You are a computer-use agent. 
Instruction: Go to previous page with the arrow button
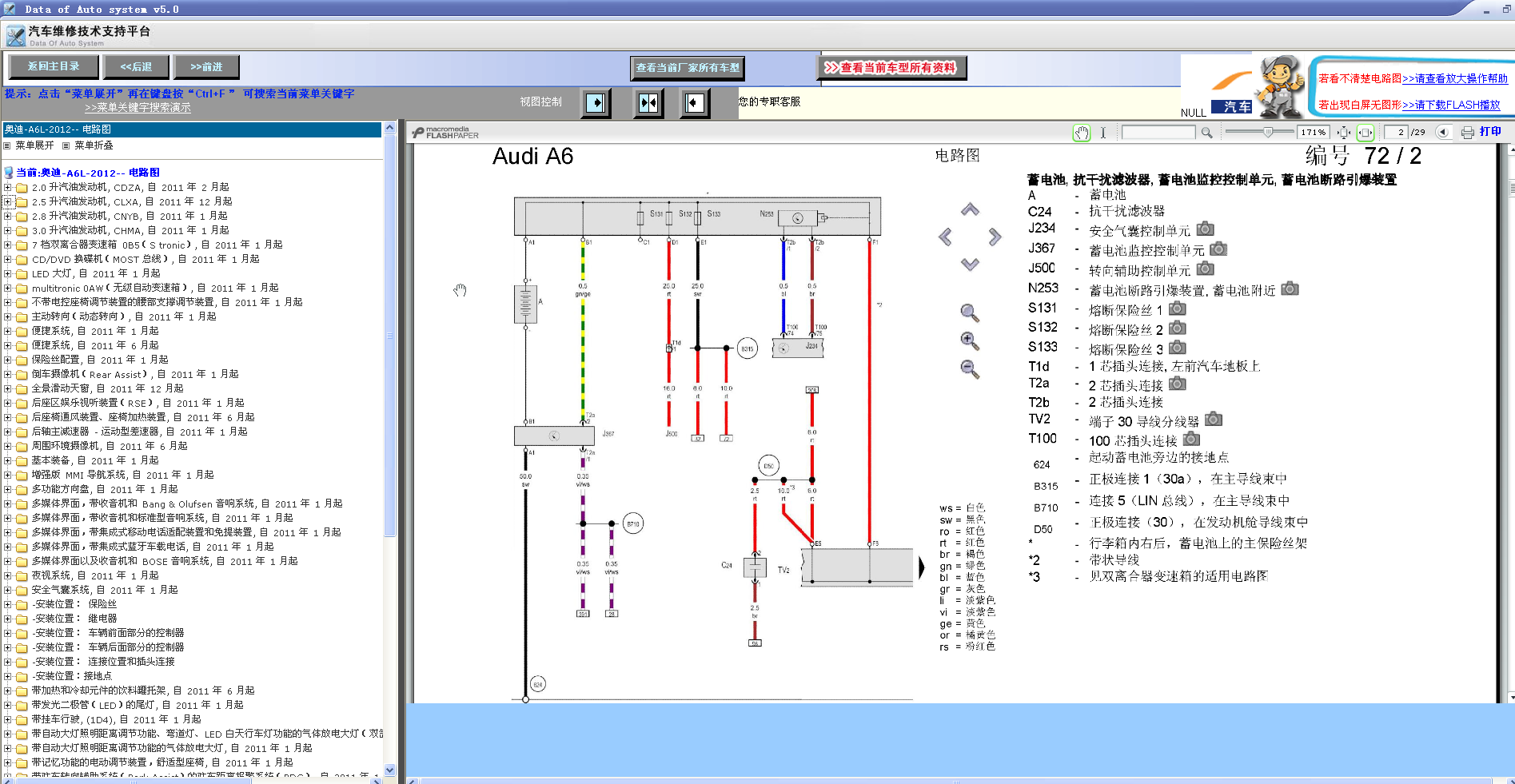pos(1442,133)
